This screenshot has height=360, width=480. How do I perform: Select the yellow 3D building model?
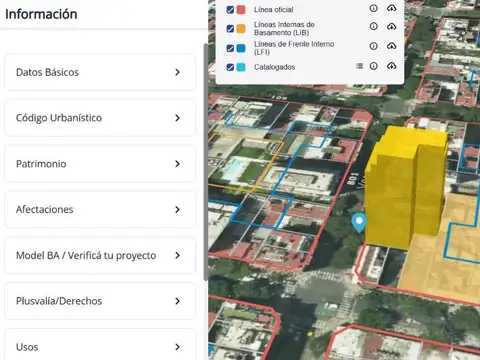(x=405, y=187)
